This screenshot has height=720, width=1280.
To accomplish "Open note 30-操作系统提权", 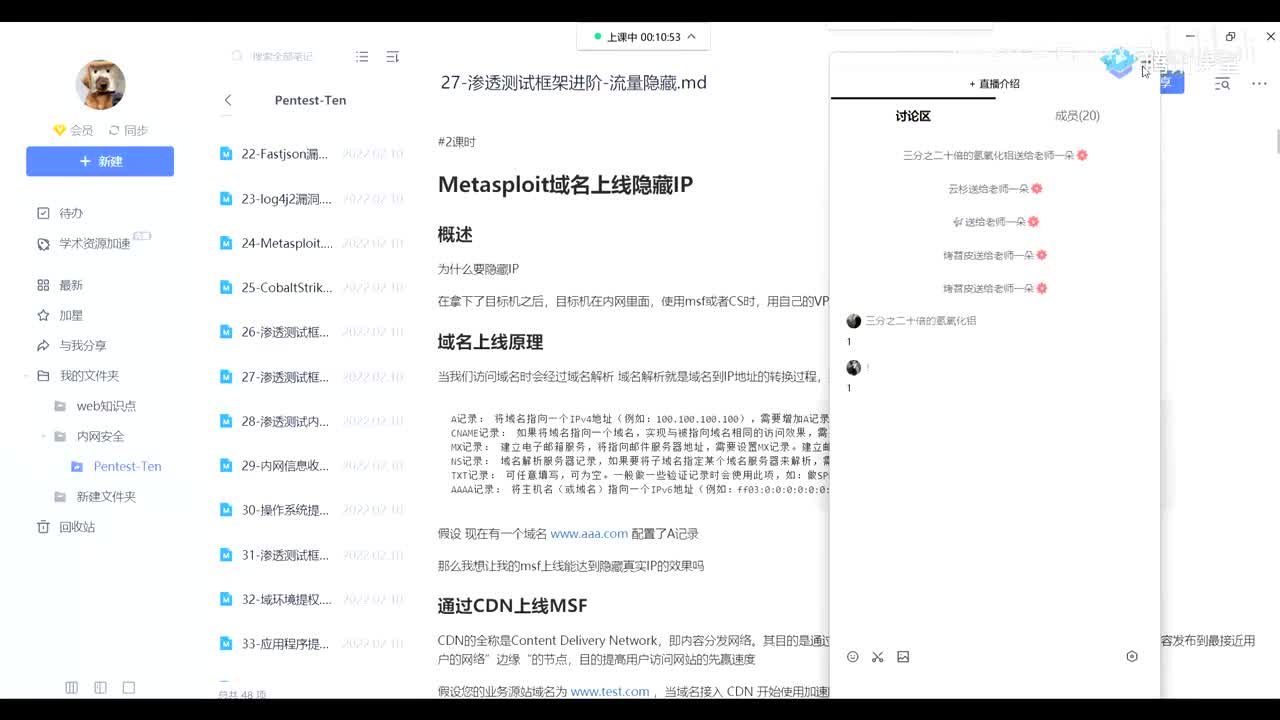I will 310,510.
